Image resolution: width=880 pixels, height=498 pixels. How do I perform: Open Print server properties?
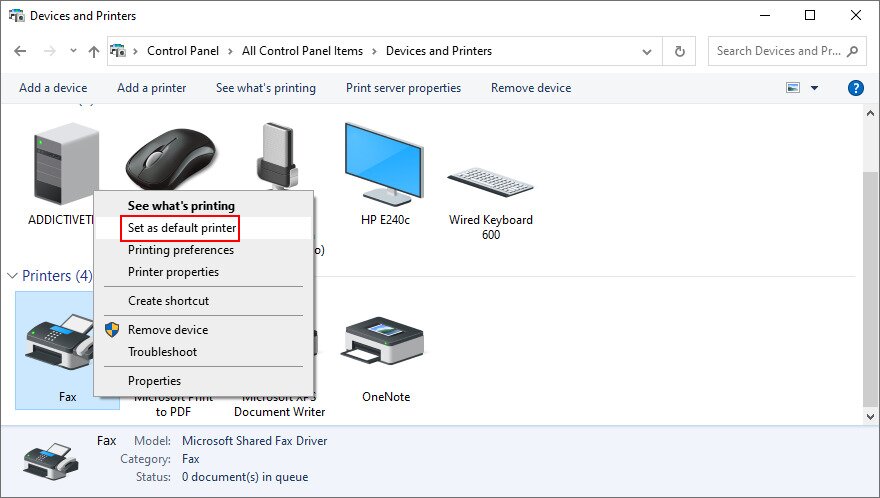click(404, 88)
